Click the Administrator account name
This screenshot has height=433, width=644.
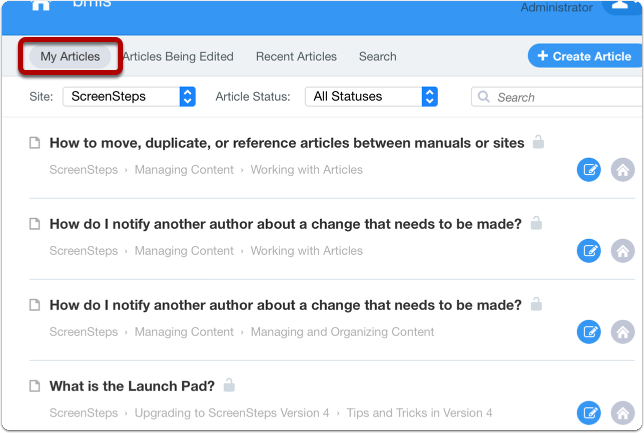pos(557,7)
